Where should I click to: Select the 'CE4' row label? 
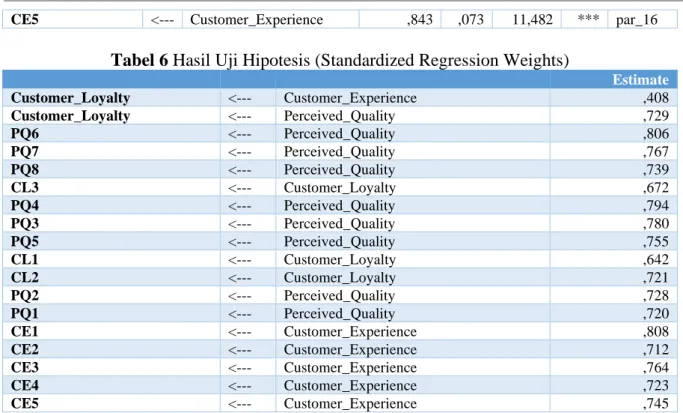tap(25, 386)
